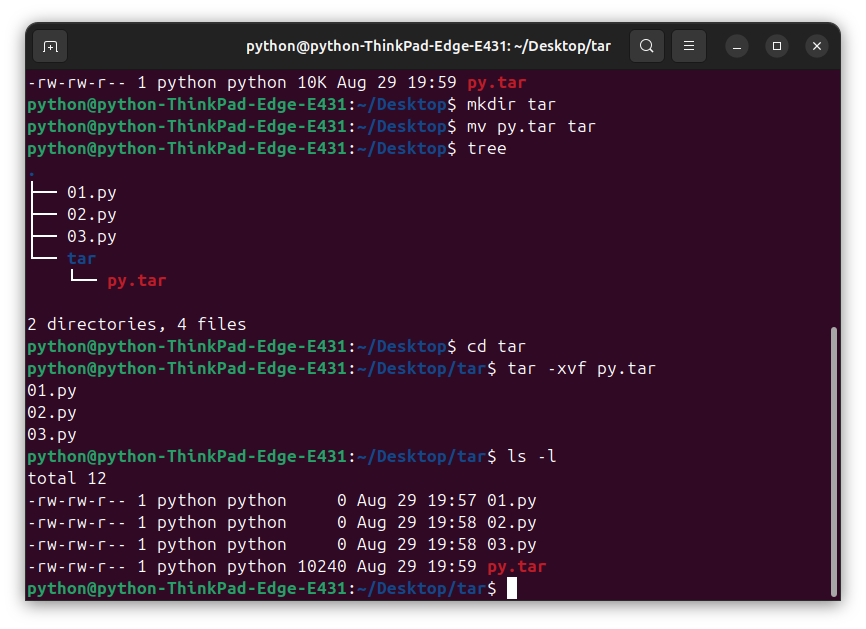Click the 'total 12' line
Image resolution: width=866 pixels, height=629 pixels.
pyautogui.click(x=67, y=478)
